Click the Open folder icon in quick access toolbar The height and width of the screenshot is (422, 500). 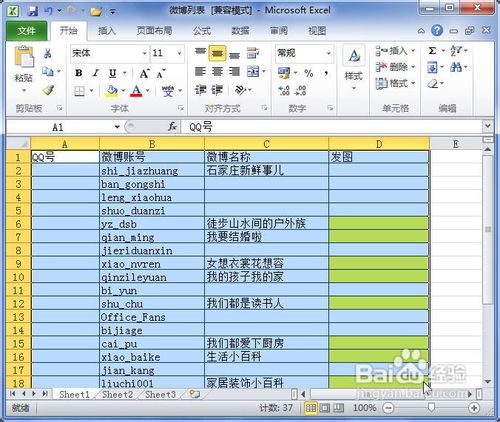coord(96,12)
